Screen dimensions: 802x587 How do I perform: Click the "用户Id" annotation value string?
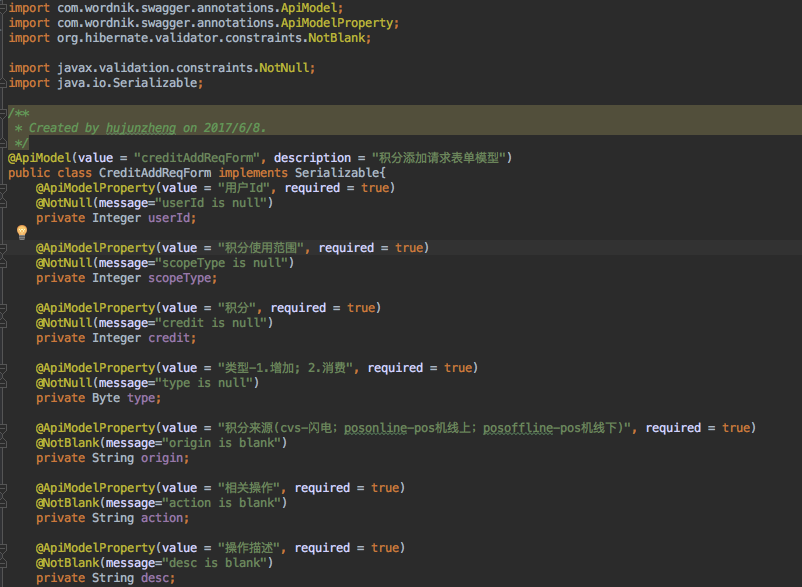(x=243, y=188)
